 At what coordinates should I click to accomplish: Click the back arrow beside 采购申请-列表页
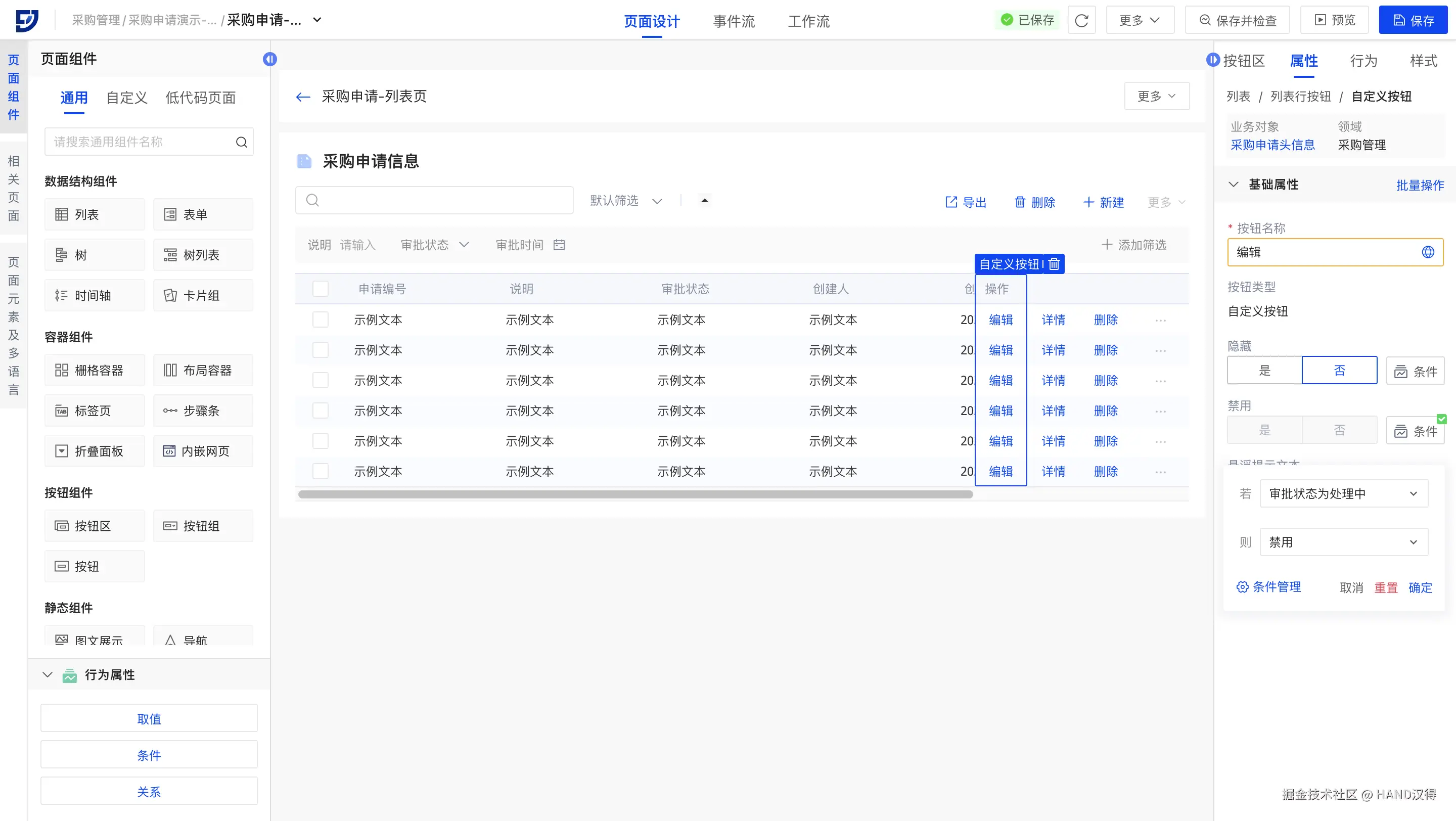pyautogui.click(x=303, y=97)
